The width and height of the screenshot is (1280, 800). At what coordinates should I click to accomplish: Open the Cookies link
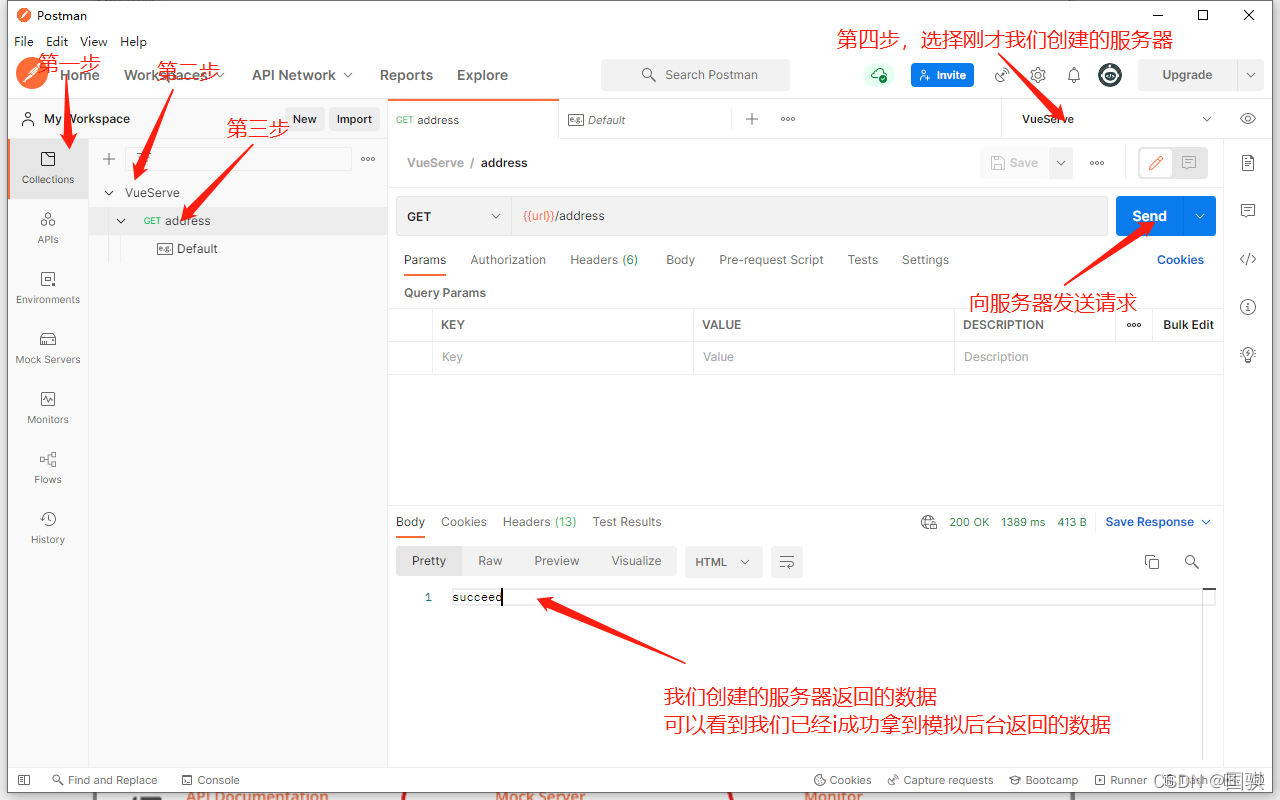pyautogui.click(x=1180, y=260)
